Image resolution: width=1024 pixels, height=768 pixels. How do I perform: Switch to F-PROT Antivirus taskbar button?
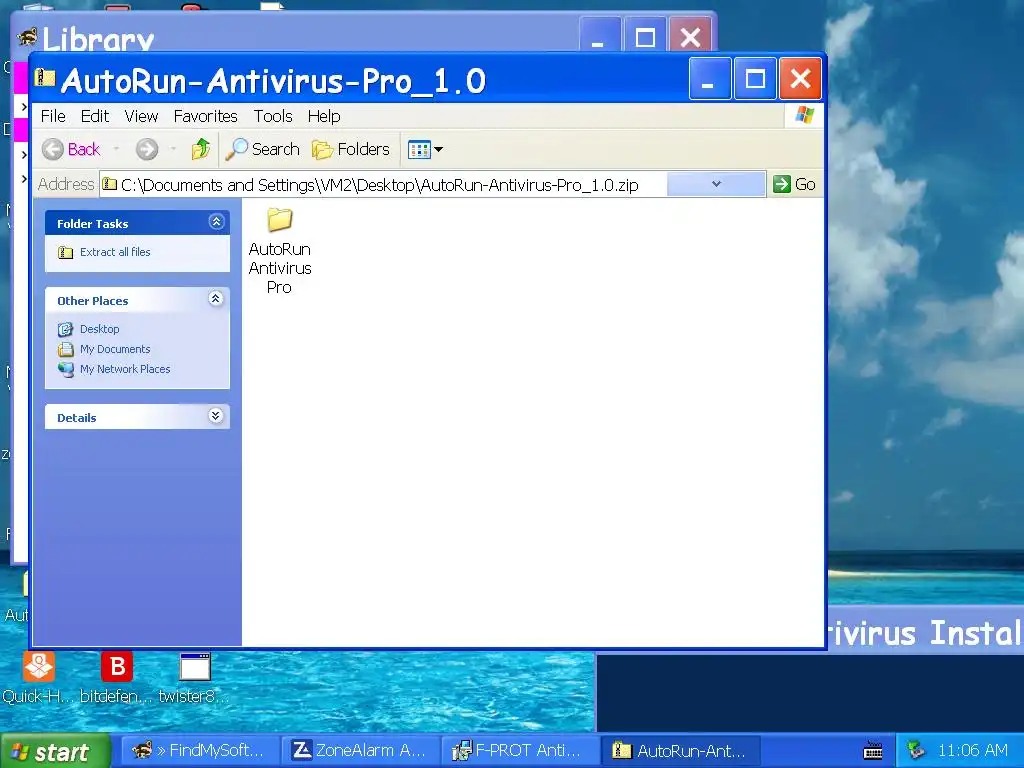(x=519, y=751)
